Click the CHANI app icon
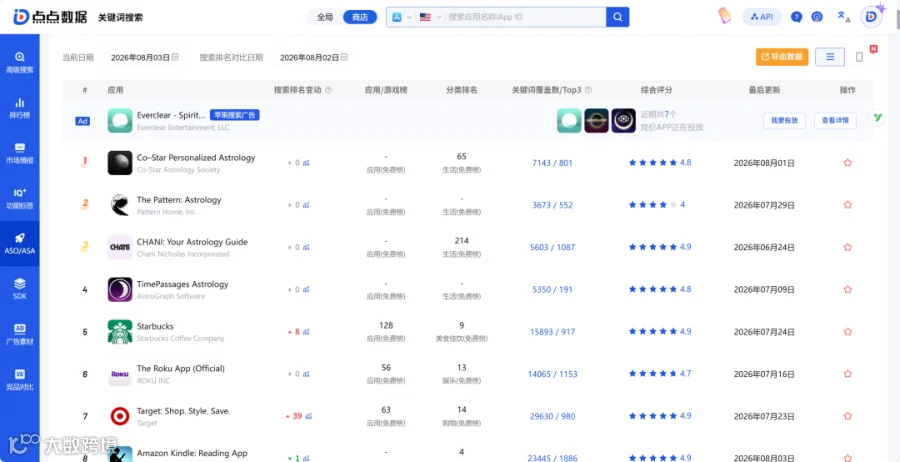This screenshot has width=900, height=462. tap(120, 247)
